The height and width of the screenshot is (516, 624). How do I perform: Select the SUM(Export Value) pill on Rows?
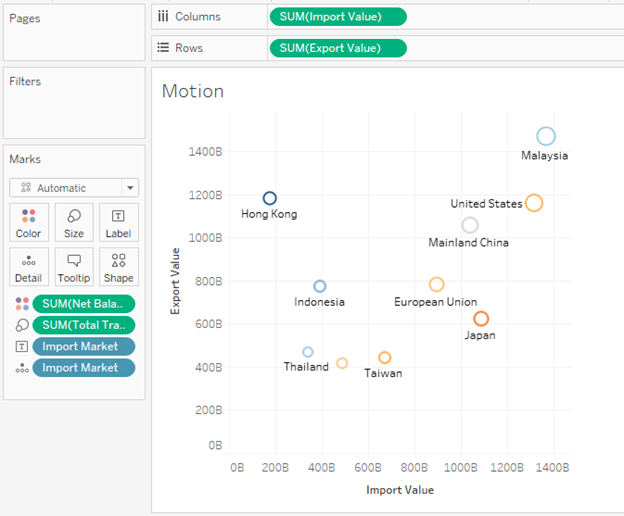338,48
